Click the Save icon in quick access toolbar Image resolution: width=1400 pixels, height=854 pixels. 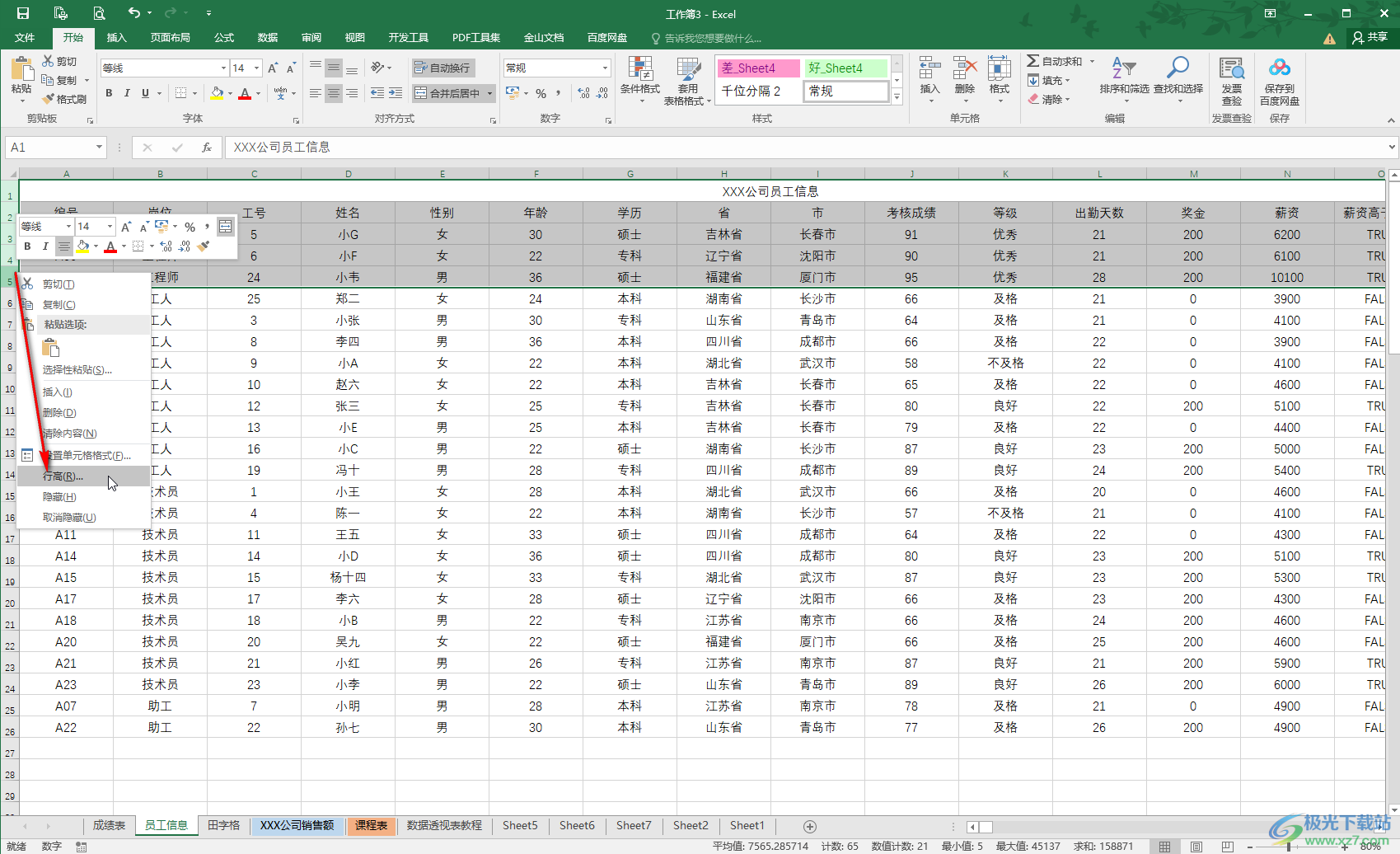pyautogui.click(x=23, y=13)
